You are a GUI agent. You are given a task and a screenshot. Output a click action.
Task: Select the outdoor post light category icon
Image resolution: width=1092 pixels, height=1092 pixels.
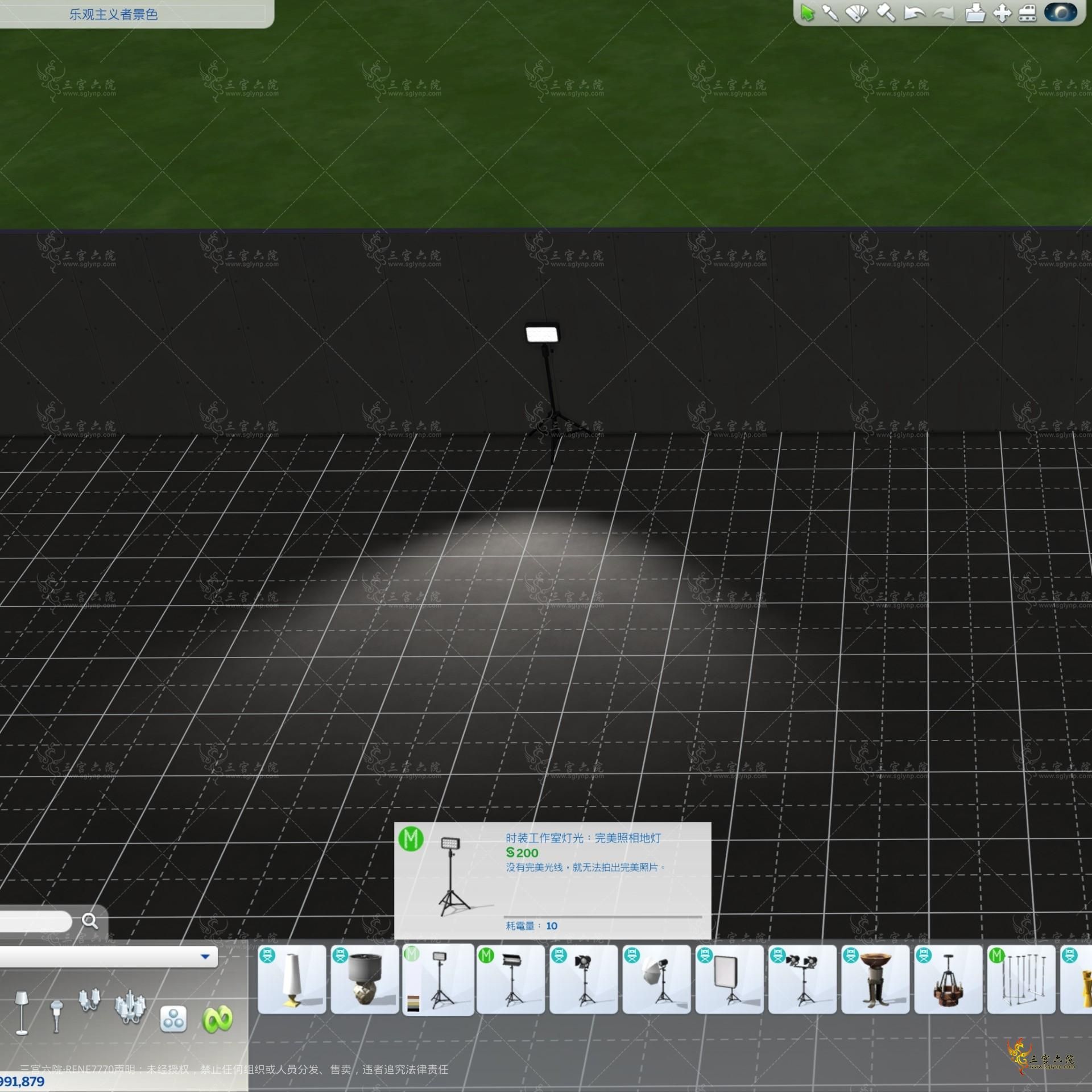pyautogui.click(x=56, y=1017)
